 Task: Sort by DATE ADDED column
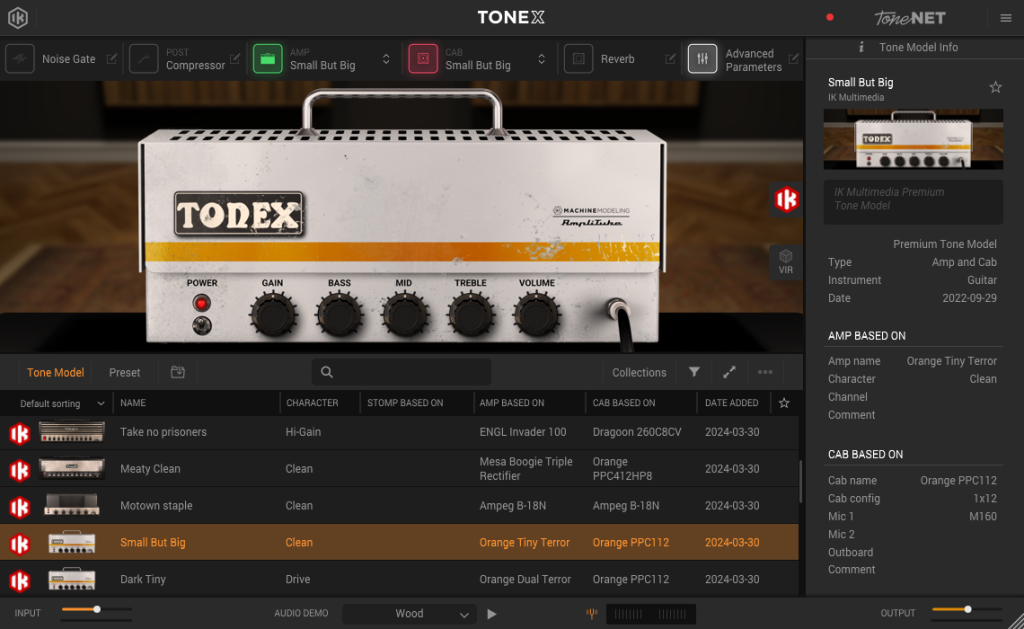731,403
